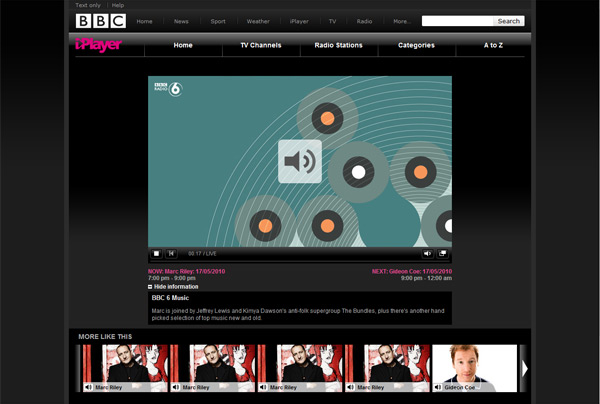Viewport: 600px width, 404px height.
Task: Open Radio link in the BBC top bar
Action: [364, 21]
